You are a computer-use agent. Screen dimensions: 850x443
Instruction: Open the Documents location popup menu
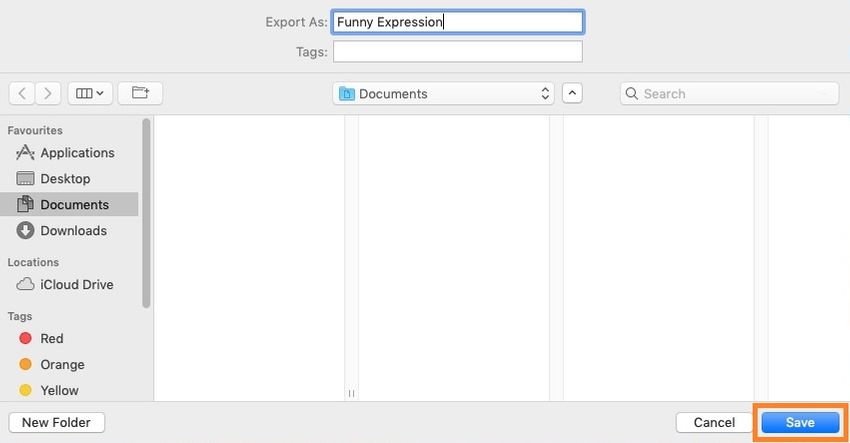click(x=443, y=94)
